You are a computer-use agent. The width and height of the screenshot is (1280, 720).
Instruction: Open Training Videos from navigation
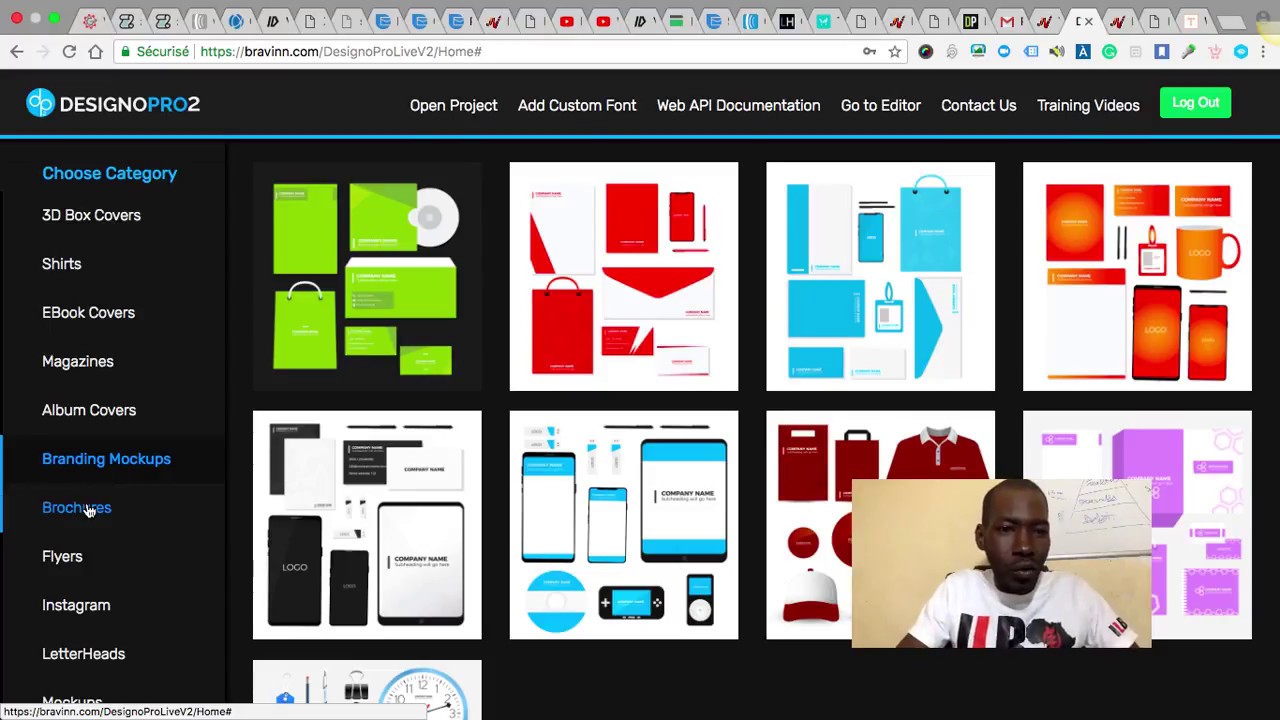1088,105
